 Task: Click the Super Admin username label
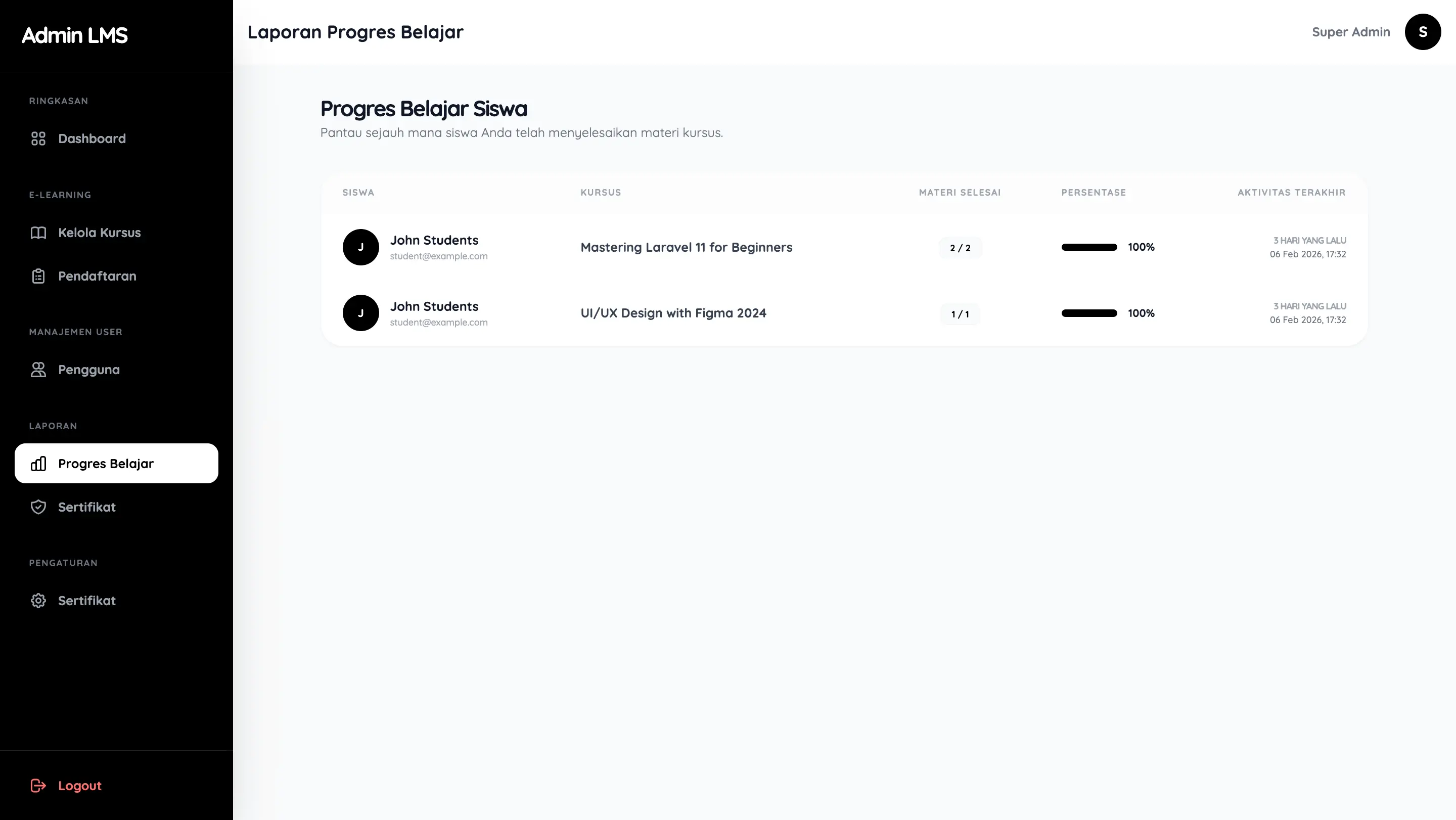coord(1350,32)
